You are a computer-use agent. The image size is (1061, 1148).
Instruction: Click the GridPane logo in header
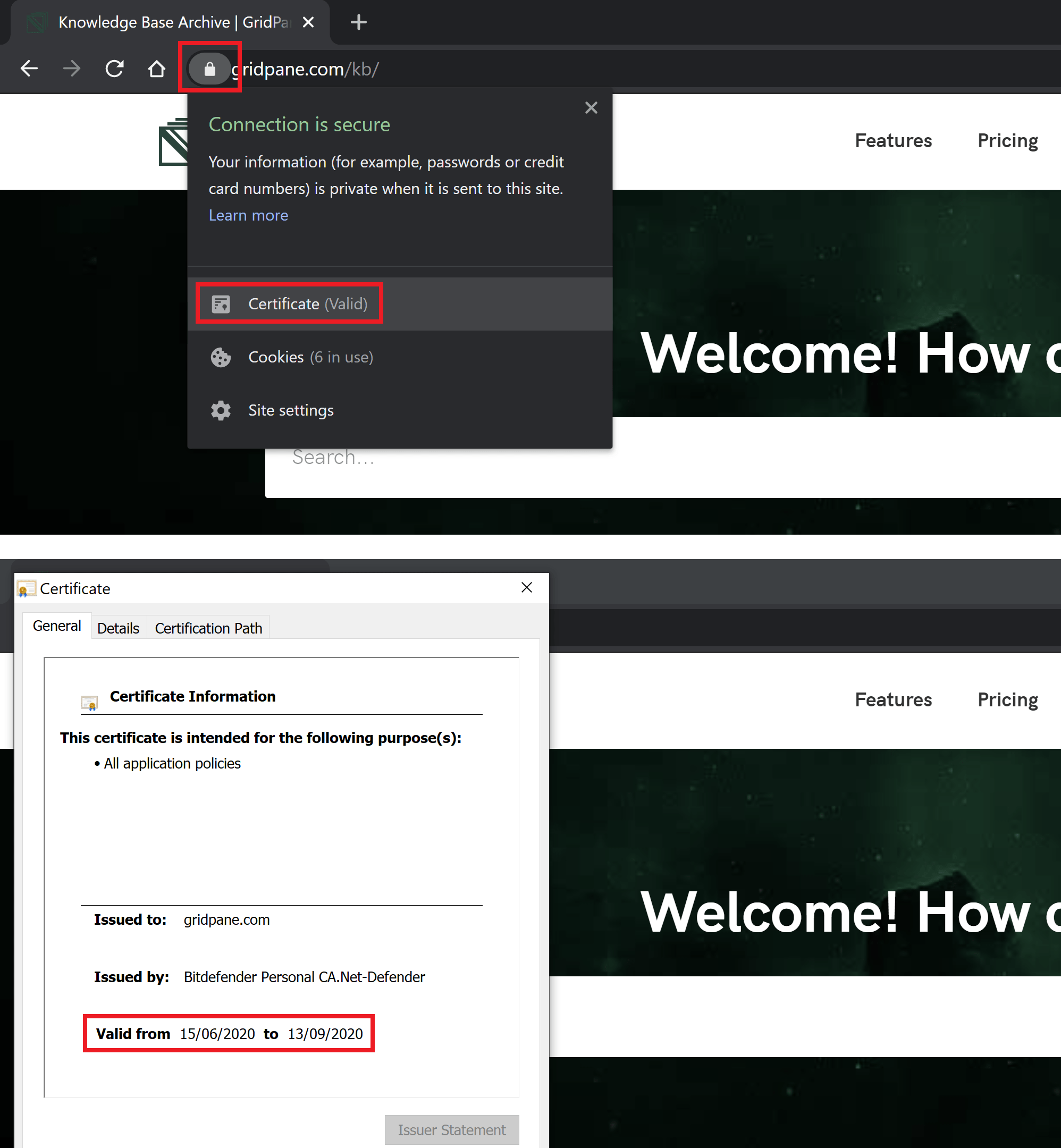coord(173,142)
